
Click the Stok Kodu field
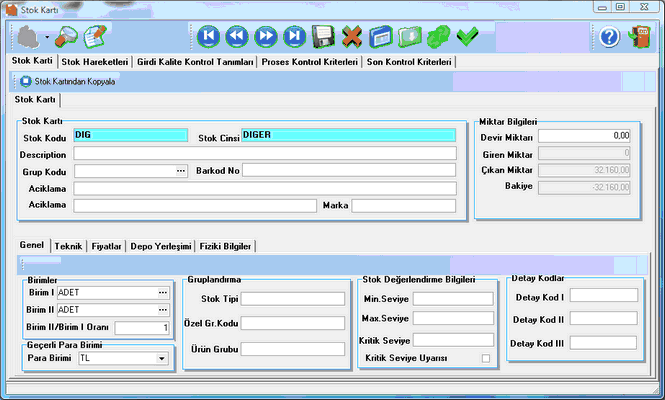click(x=131, y=135)
